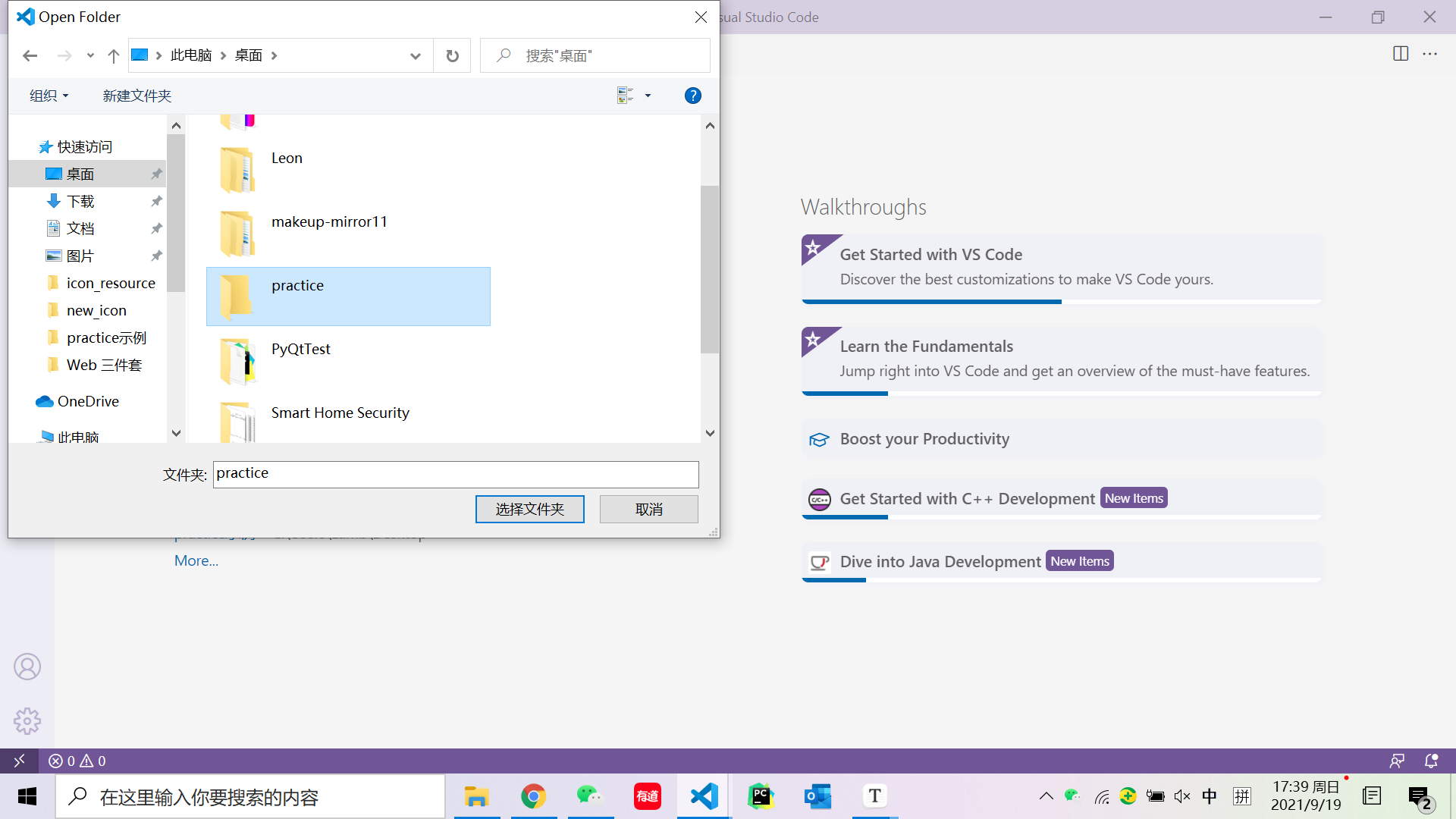Click the notifications bell in status bar
The width and height of the screenshot is (1456, 819).
pos(1431,761)
